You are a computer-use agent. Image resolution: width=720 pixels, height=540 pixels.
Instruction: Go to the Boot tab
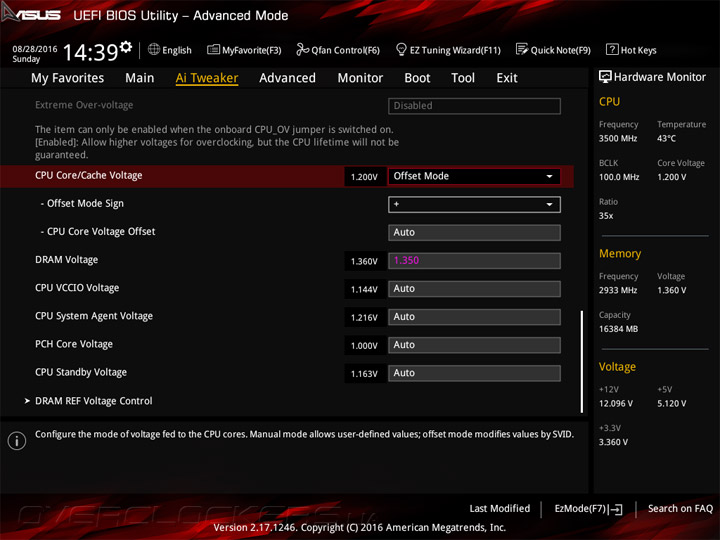417,78
